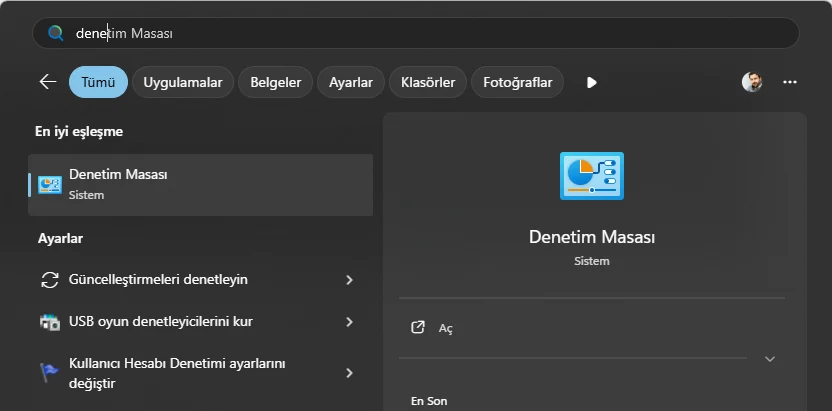Show more filters with the play arrow
The height and width of the screenshot is (411, 832).
tap(592, 82)
